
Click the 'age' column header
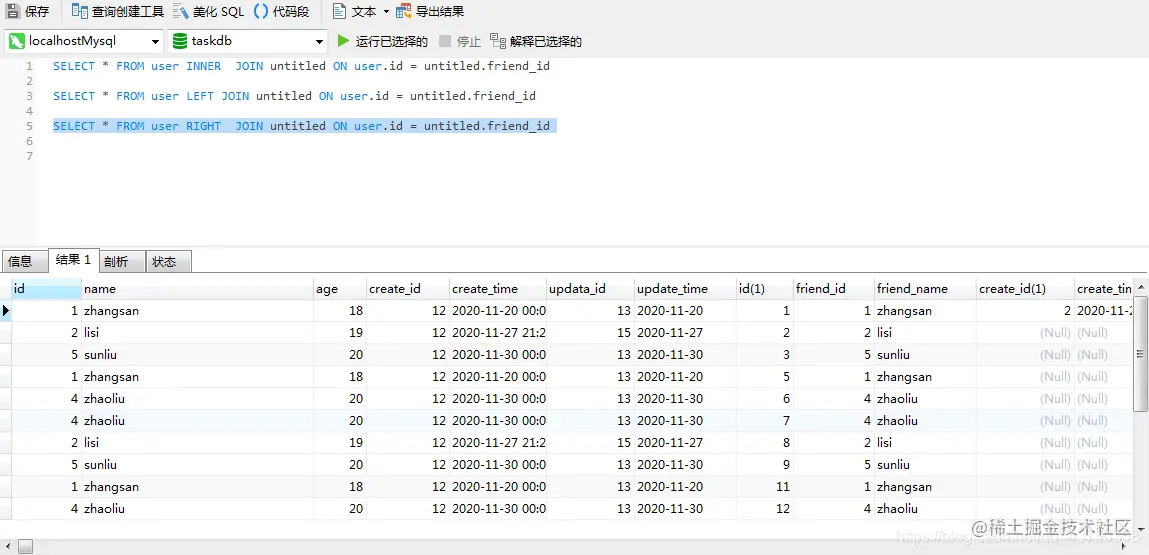click(340, 289)
